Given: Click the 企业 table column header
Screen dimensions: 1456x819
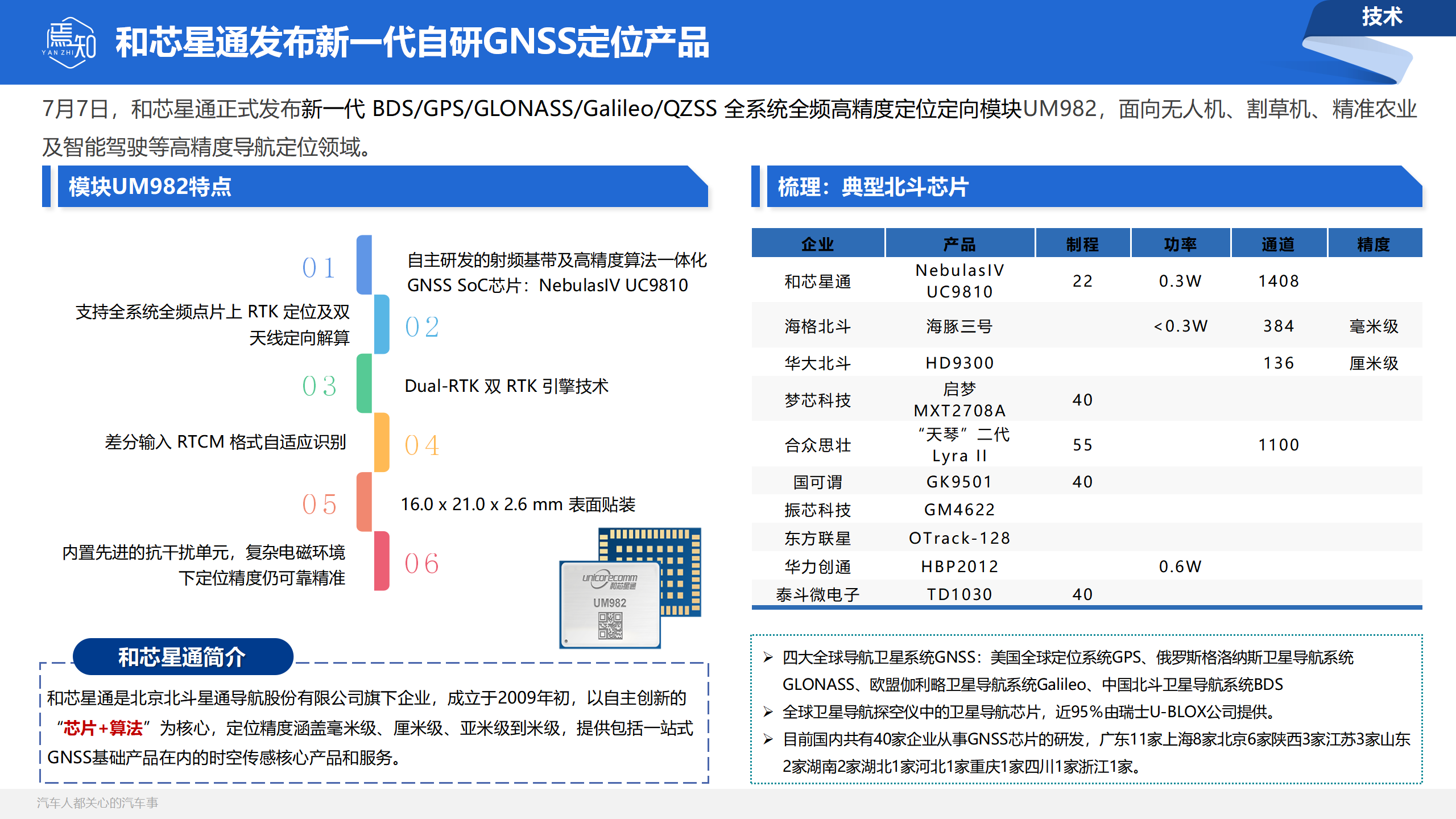Looking at the screenshot, I should 817,244.
